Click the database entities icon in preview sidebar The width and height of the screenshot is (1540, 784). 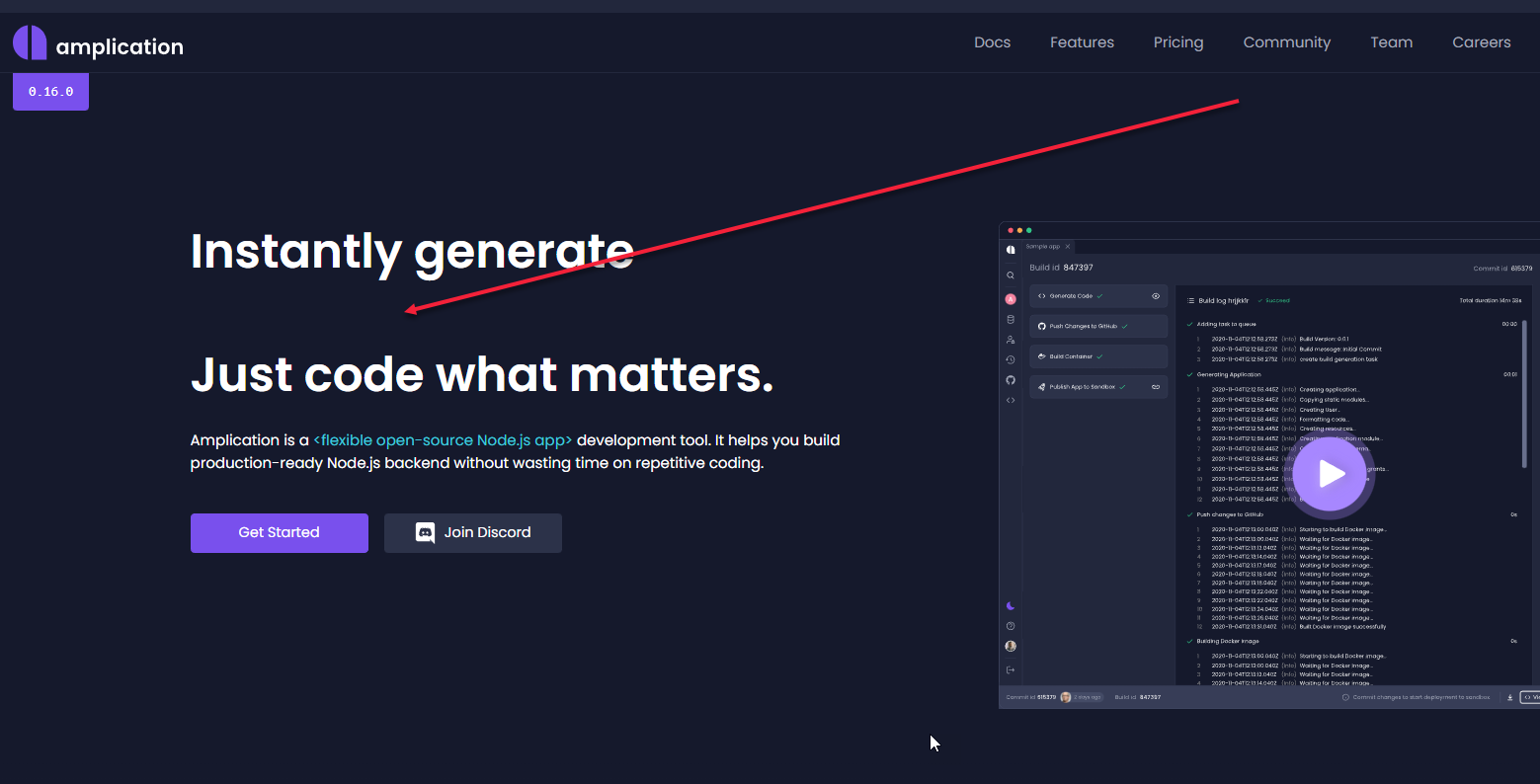[1011, 319]
